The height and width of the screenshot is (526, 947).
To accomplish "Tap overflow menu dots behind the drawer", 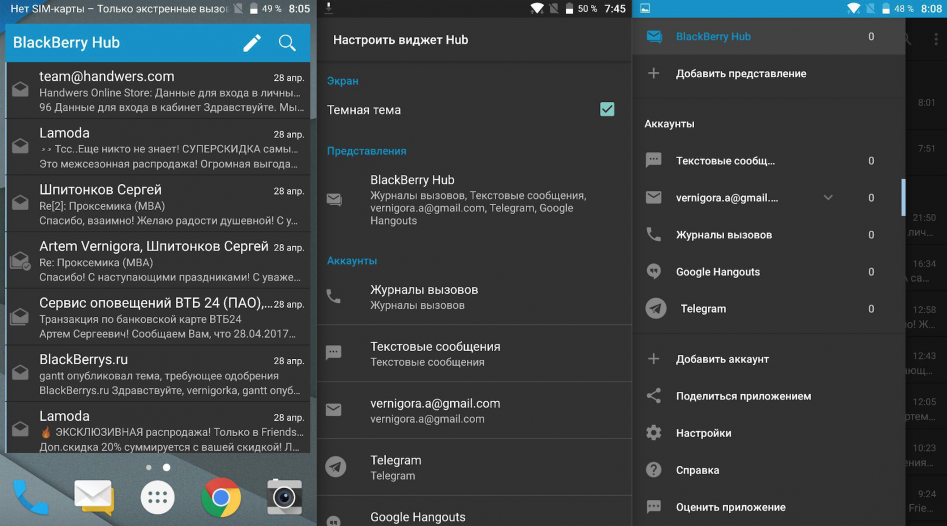I will pos(936,39).
